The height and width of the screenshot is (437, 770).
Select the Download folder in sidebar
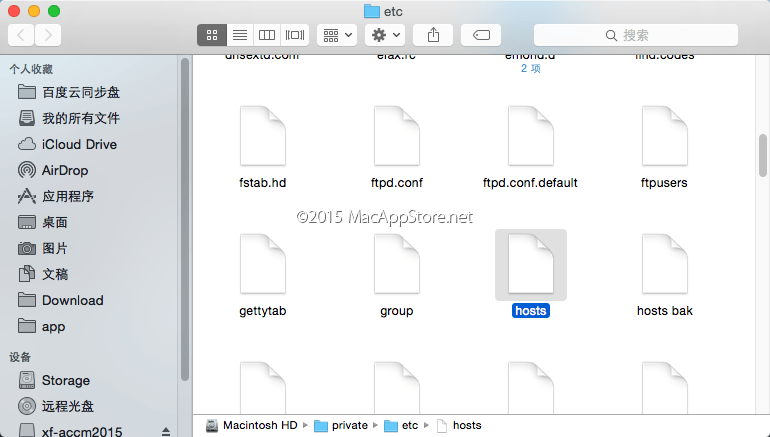click(x=72, y=300)
